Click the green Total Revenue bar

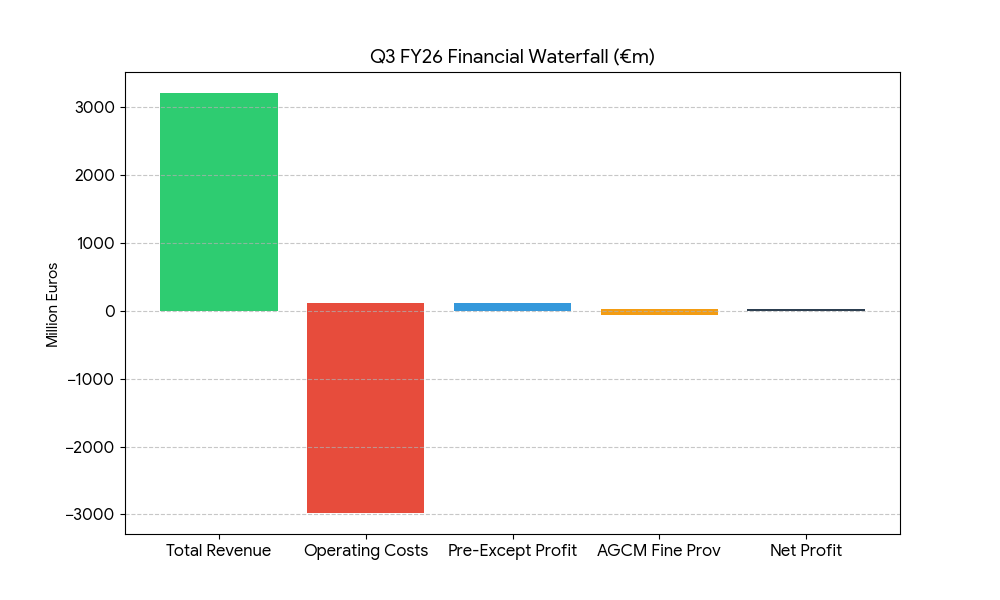pos(219,202)
